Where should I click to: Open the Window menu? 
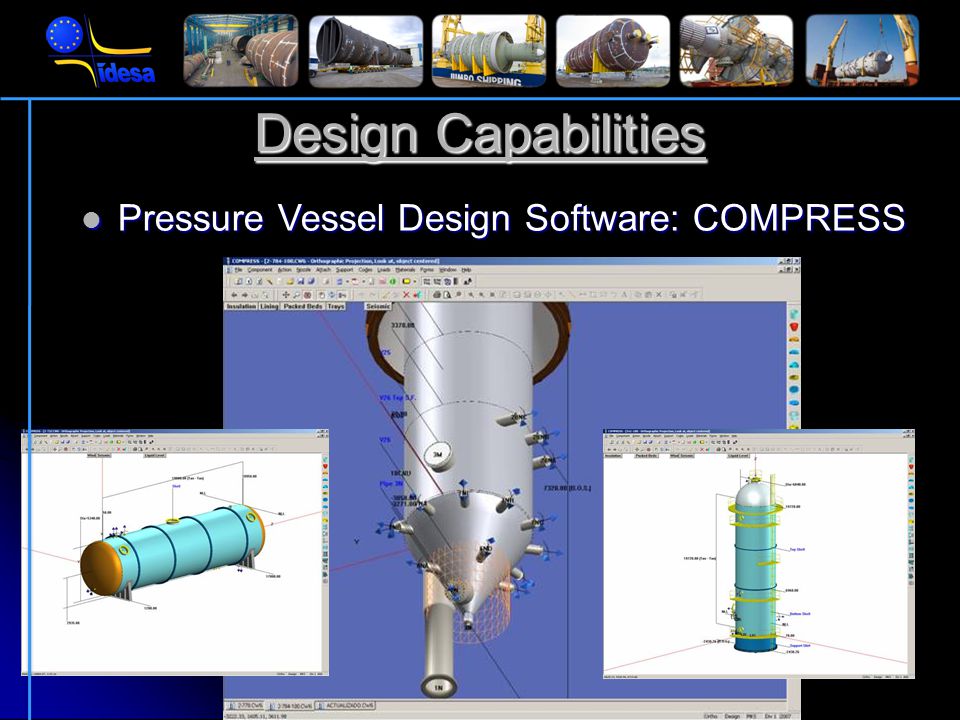448,269
